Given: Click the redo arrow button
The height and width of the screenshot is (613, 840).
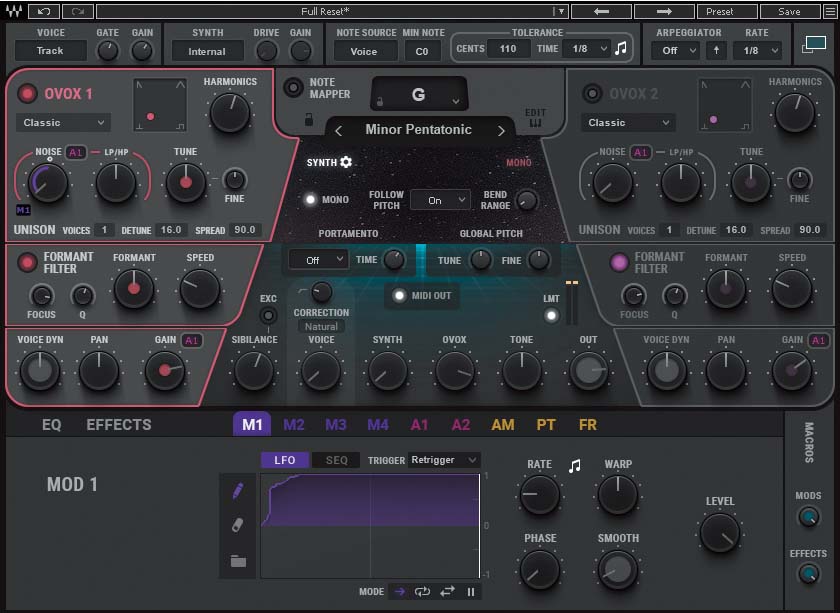Looking at the screenshot, I should (78, 11).
